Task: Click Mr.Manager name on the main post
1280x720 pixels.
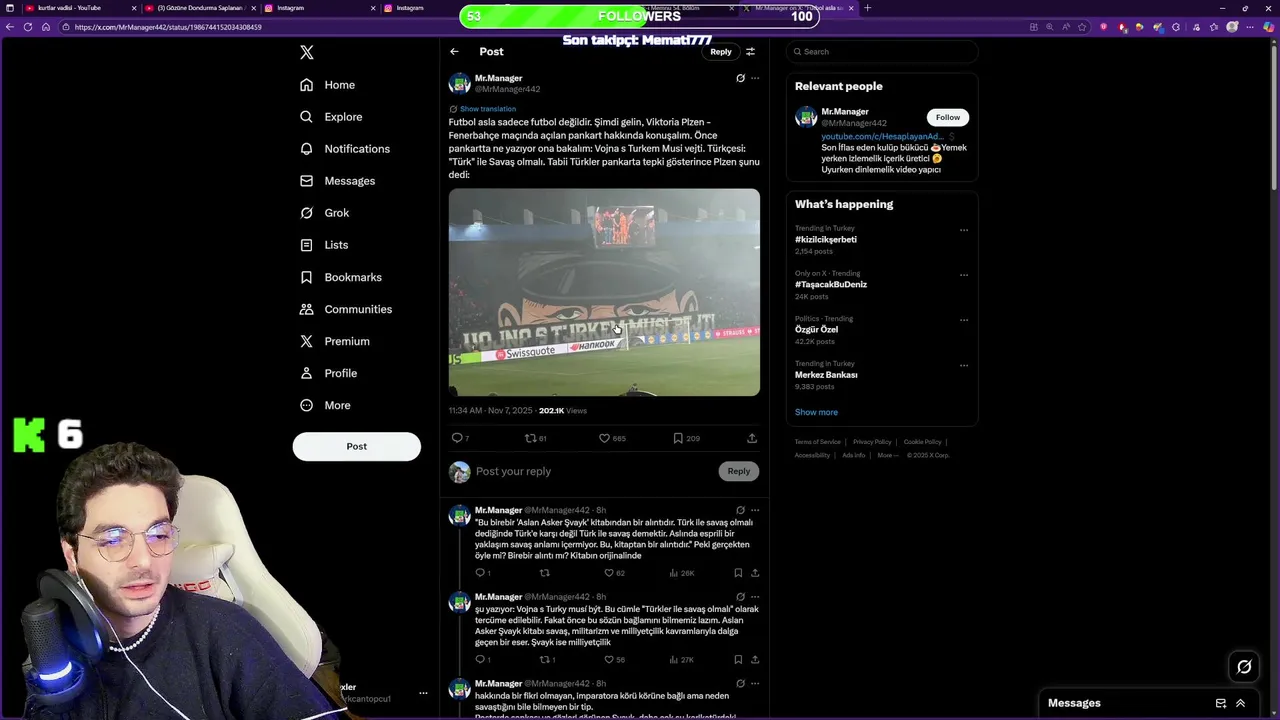Action: 498,78
